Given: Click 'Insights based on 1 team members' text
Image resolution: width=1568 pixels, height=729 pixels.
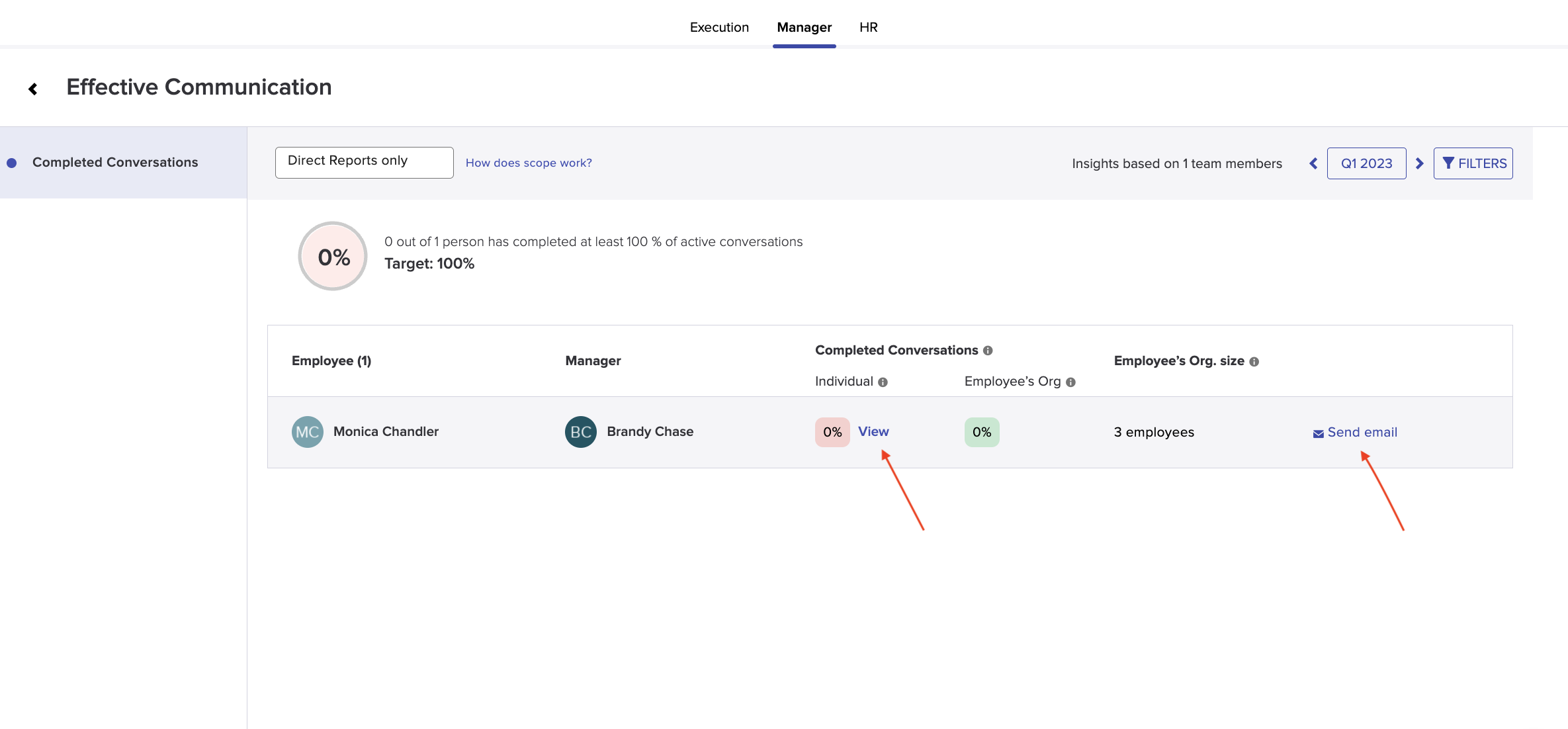Looking at the screenshot, I should tap(1177, 163).
